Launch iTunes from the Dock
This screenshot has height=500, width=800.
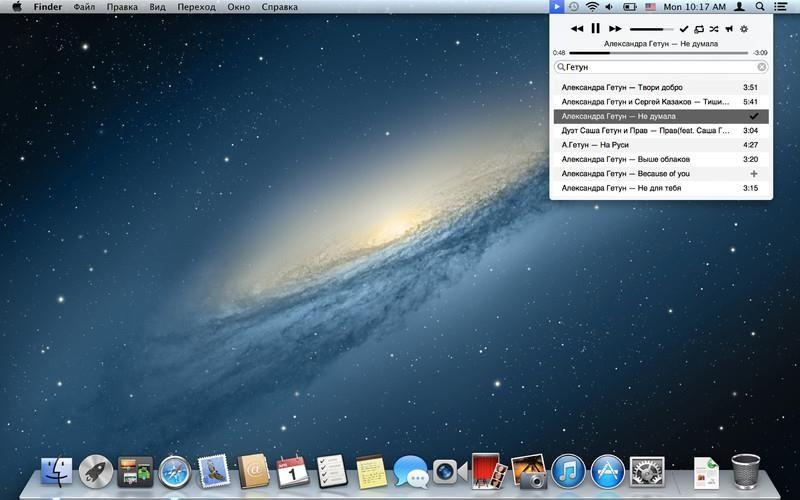[568, 472]
